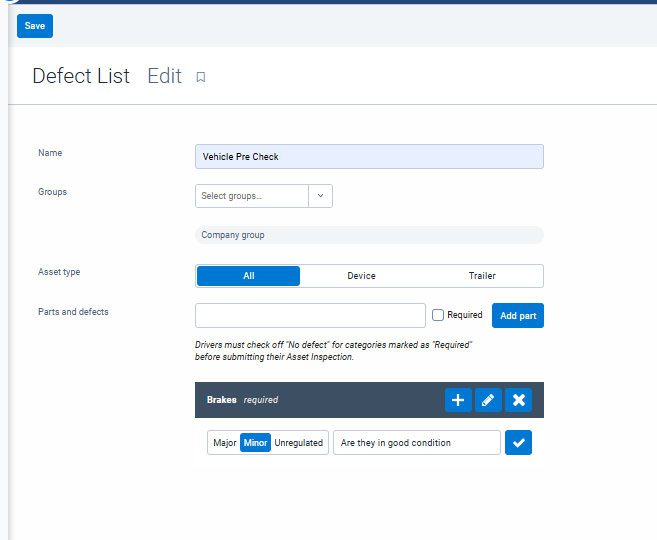The image size is (657, 540).
Task: Set asset type to Trailer
Action: coord(482,276)
